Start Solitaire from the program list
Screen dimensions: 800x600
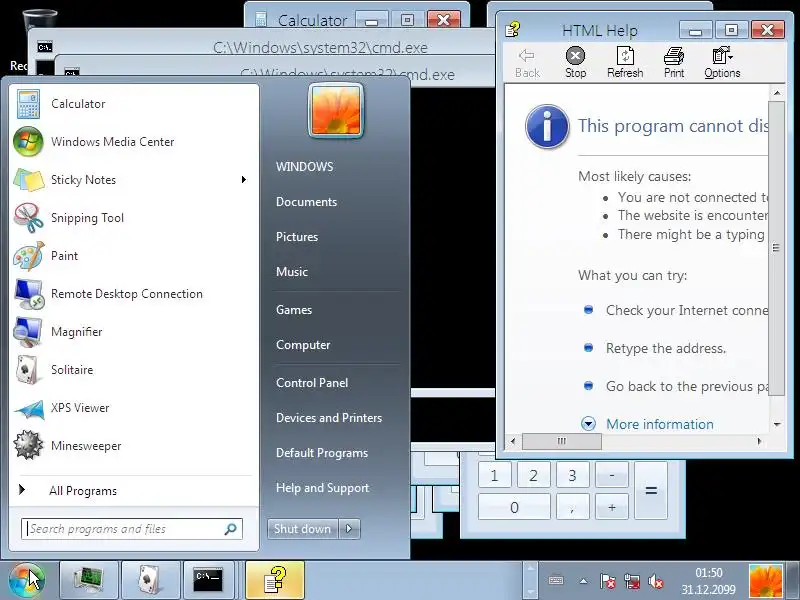point(134,370)
